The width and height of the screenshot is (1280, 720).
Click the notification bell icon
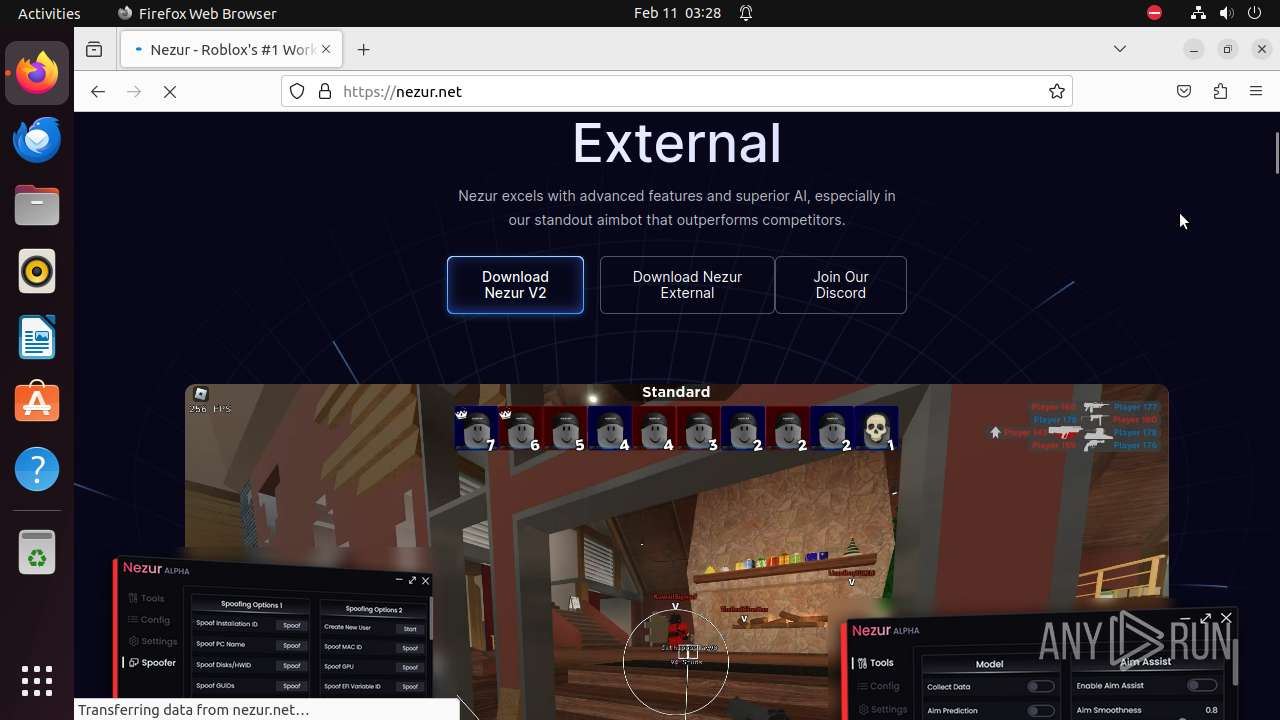pyautogui.click(x=746, y=13)
